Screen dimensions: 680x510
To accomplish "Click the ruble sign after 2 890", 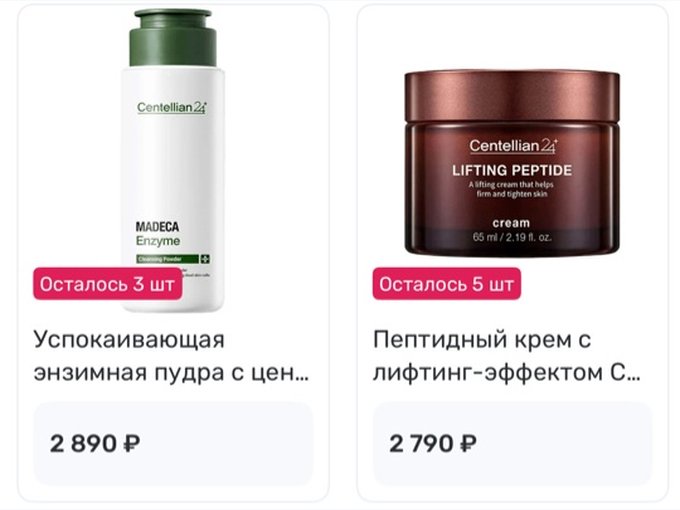I will coord(131,444).
